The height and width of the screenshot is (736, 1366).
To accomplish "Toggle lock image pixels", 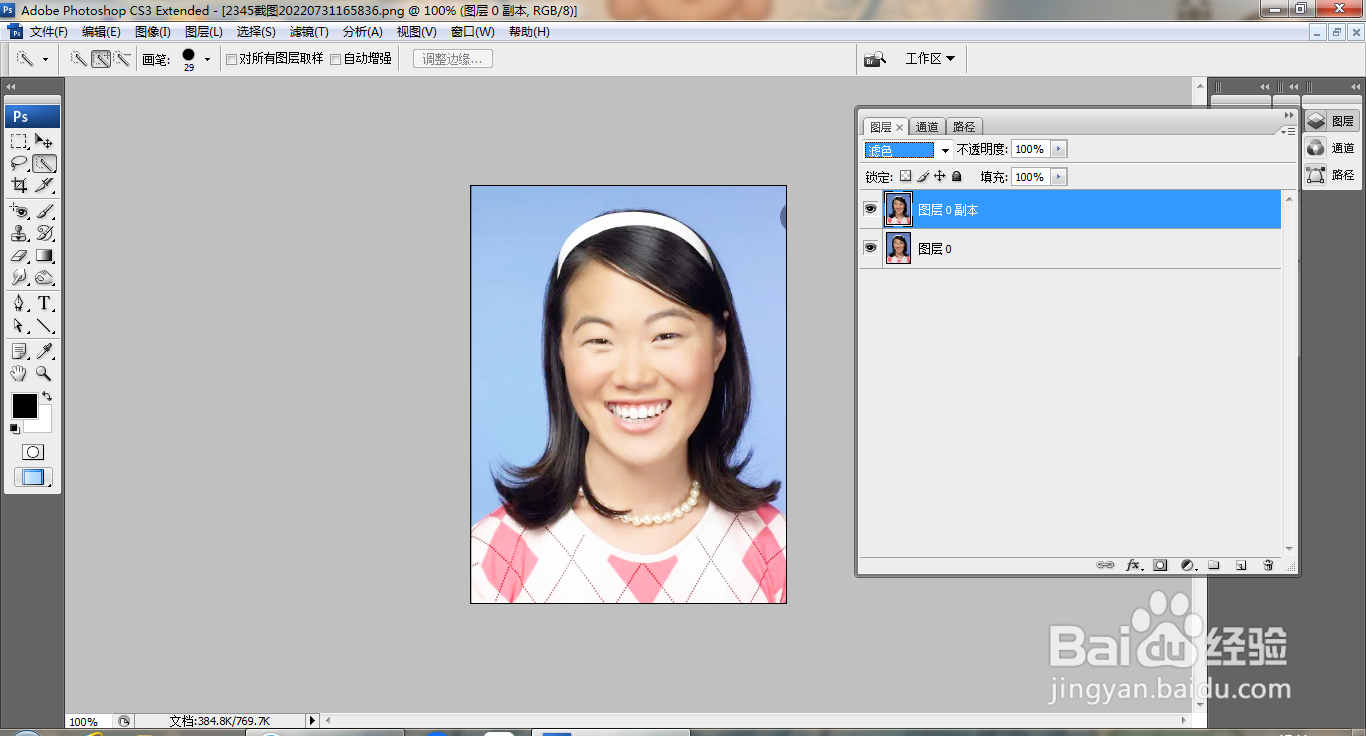I will click(x=923, y=176).
